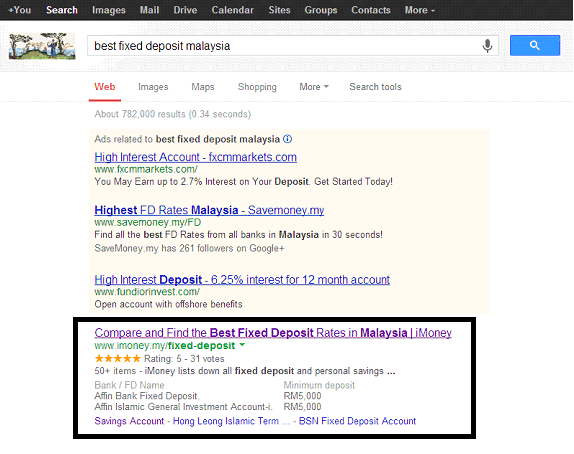Click the '50+ items - iMoney lists down' snippet
The height and width of the screenshot is (454, 574).
(x=245, y=371)
